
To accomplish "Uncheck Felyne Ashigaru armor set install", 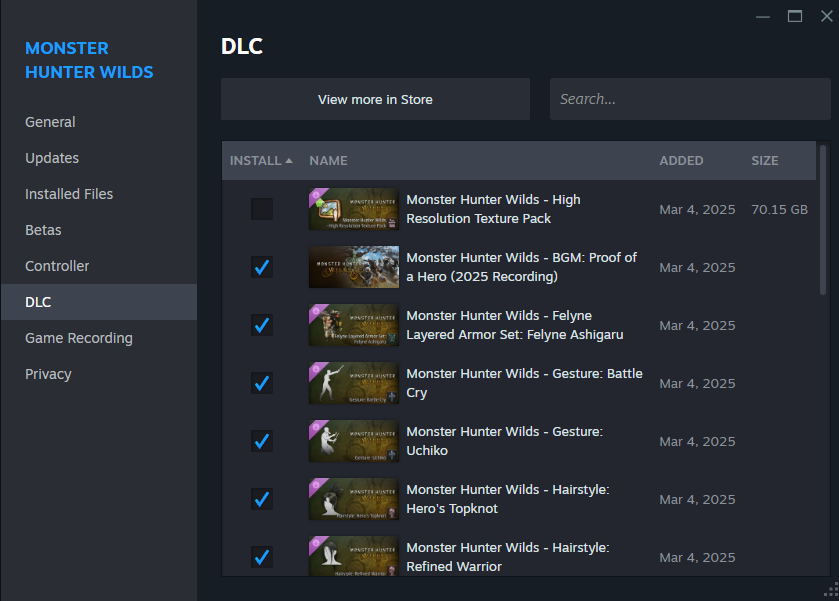I will click(x=262, y=325).
